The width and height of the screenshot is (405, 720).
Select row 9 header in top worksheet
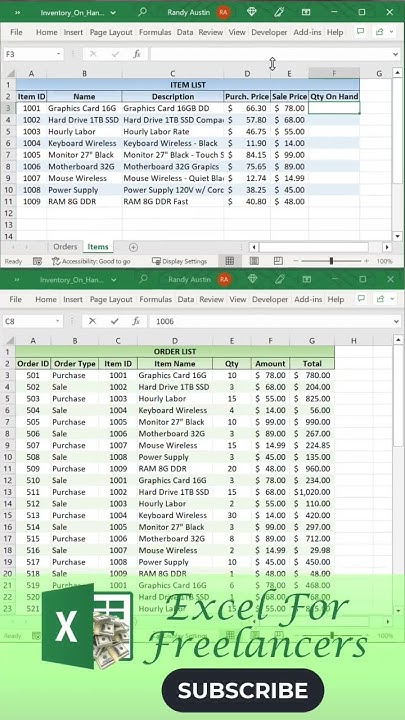point(8,178)
